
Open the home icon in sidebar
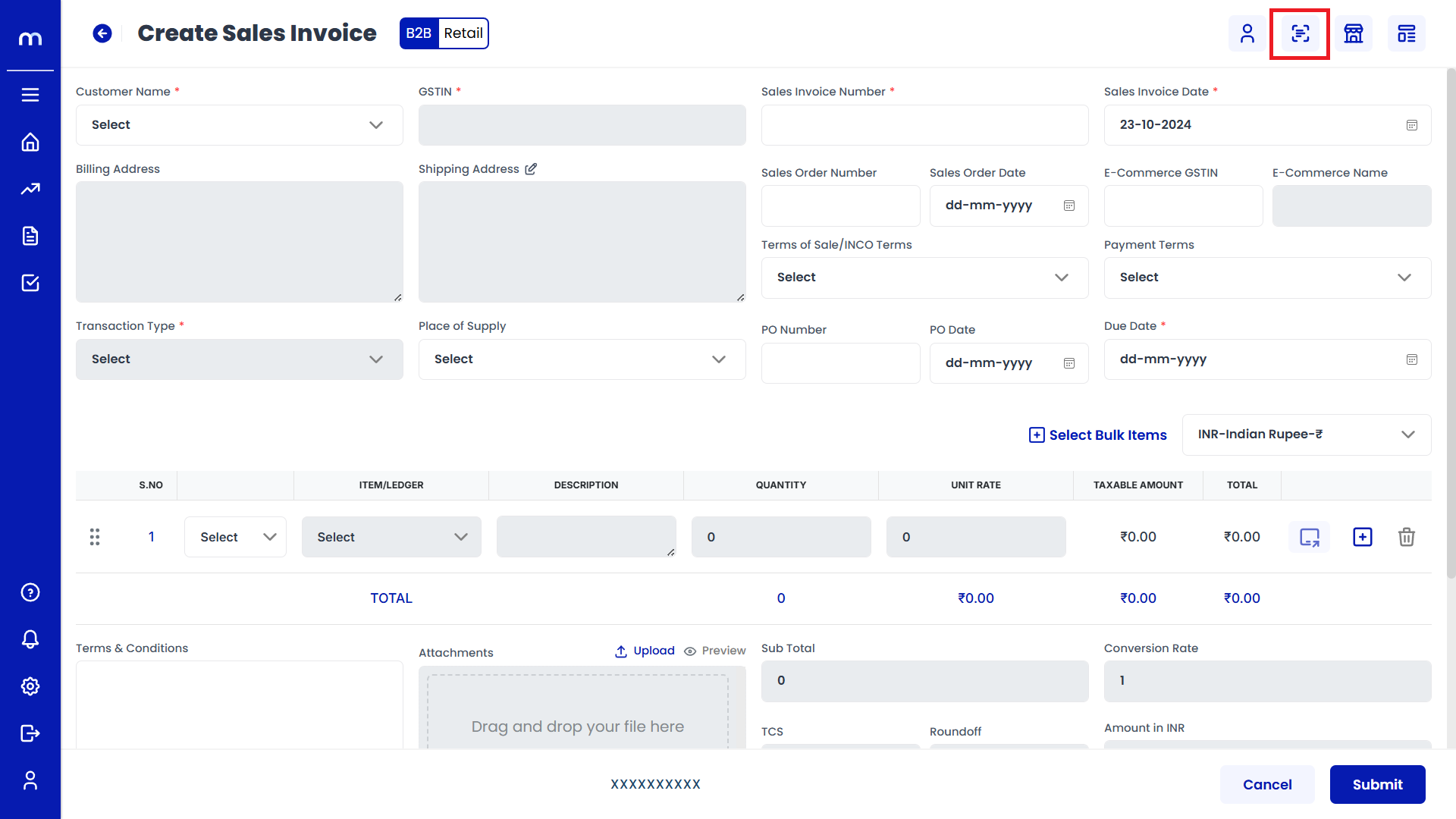click(x=30, y=142)
